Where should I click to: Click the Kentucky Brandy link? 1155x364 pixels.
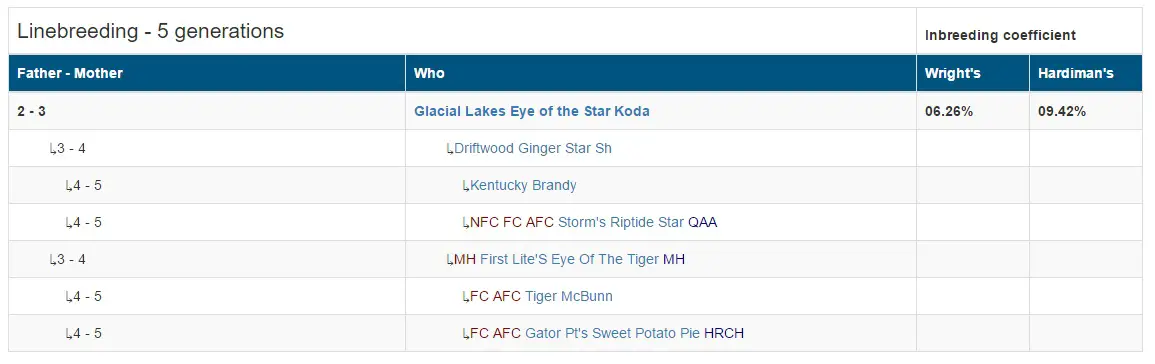[523, 186]
